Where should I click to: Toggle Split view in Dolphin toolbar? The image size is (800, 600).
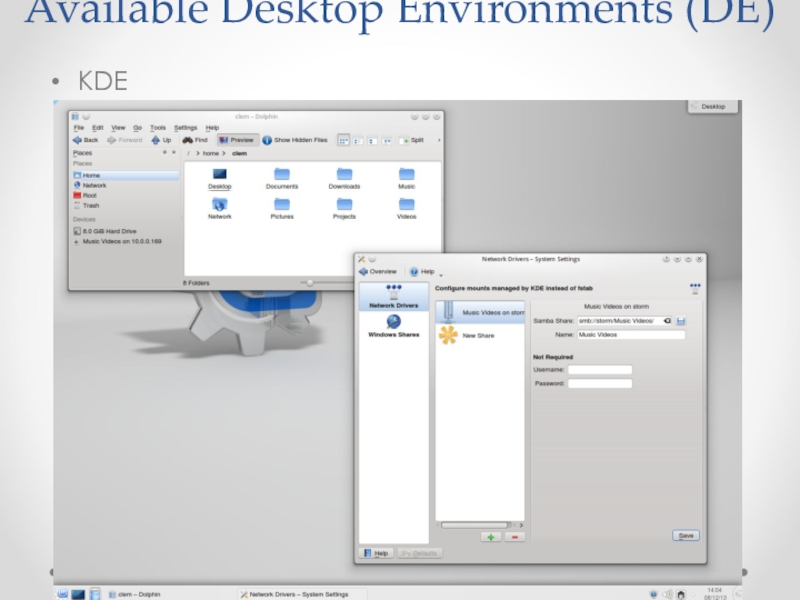(x=410, y=140)
